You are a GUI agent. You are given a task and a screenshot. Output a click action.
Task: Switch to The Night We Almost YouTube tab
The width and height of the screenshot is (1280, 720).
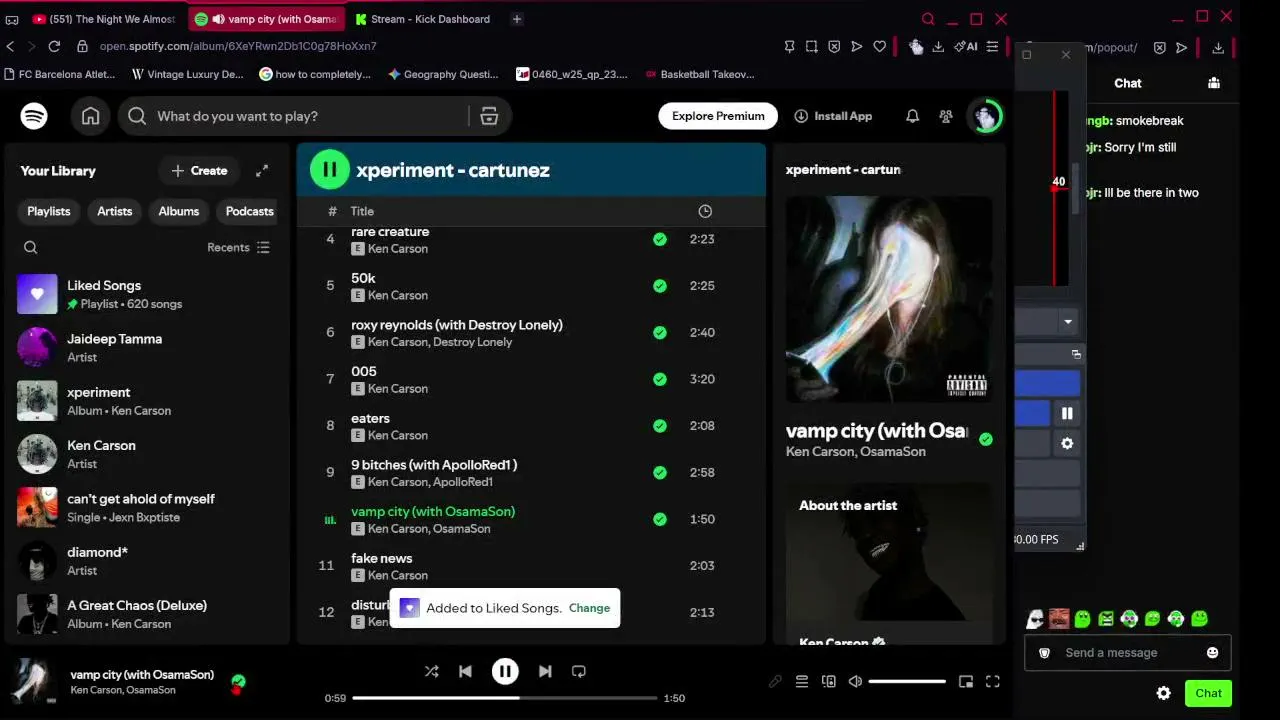106,19
